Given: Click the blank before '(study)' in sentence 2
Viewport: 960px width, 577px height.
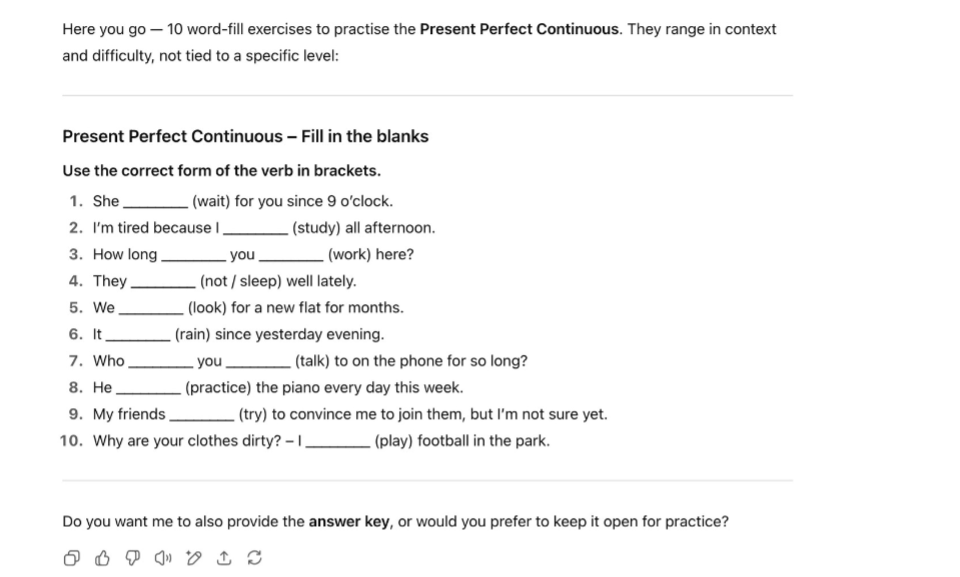Looking at the screenshot, I should (x=256, y=228).
